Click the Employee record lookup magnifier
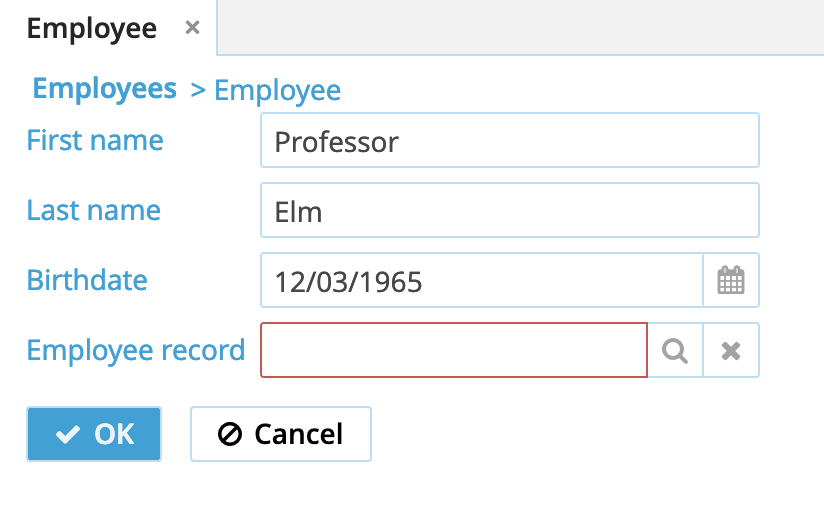 point(676,351)
